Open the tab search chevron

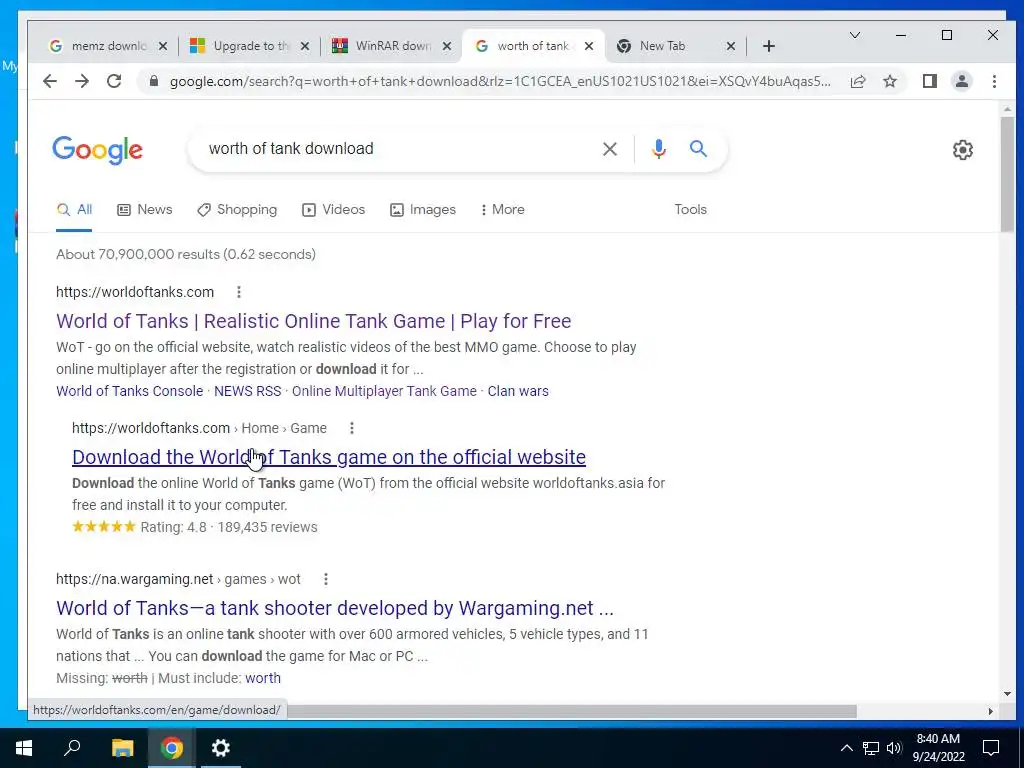coord(854,35)
